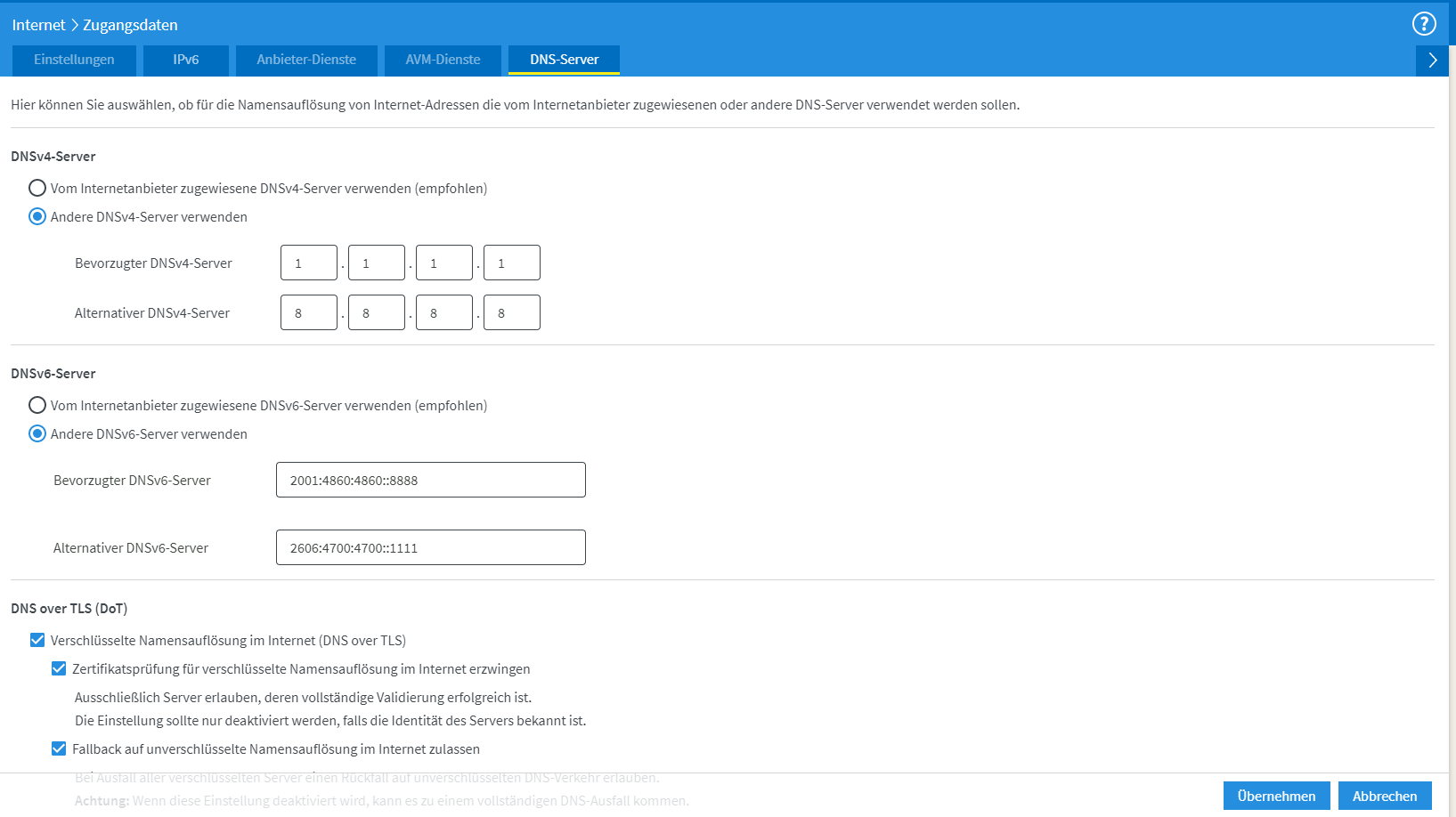Select Andere DNSv6-Server verwenden radio option
The height and width of the screenshot is (817, 1456).
tap(37, 433)
